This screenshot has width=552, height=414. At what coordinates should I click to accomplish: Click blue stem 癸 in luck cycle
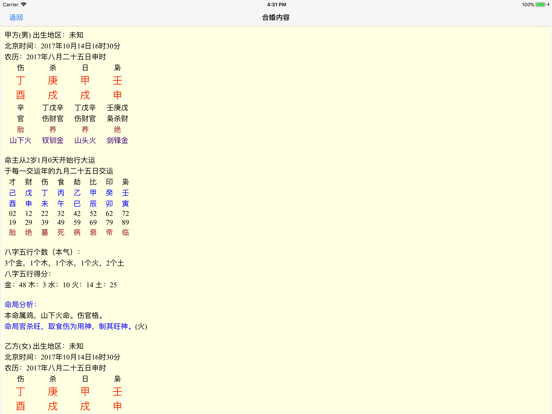[109, 193]
